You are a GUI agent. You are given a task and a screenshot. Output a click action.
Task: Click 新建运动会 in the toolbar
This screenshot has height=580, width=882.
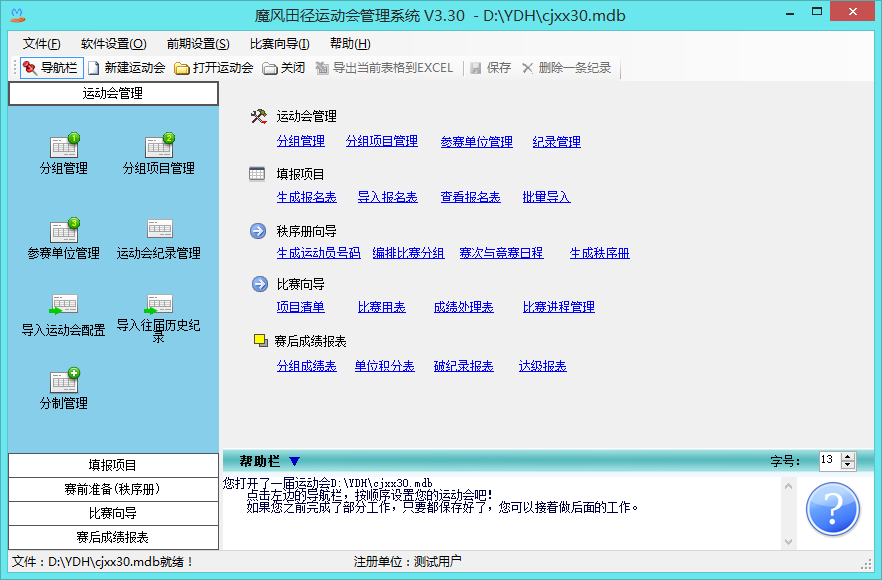point(126,68)
